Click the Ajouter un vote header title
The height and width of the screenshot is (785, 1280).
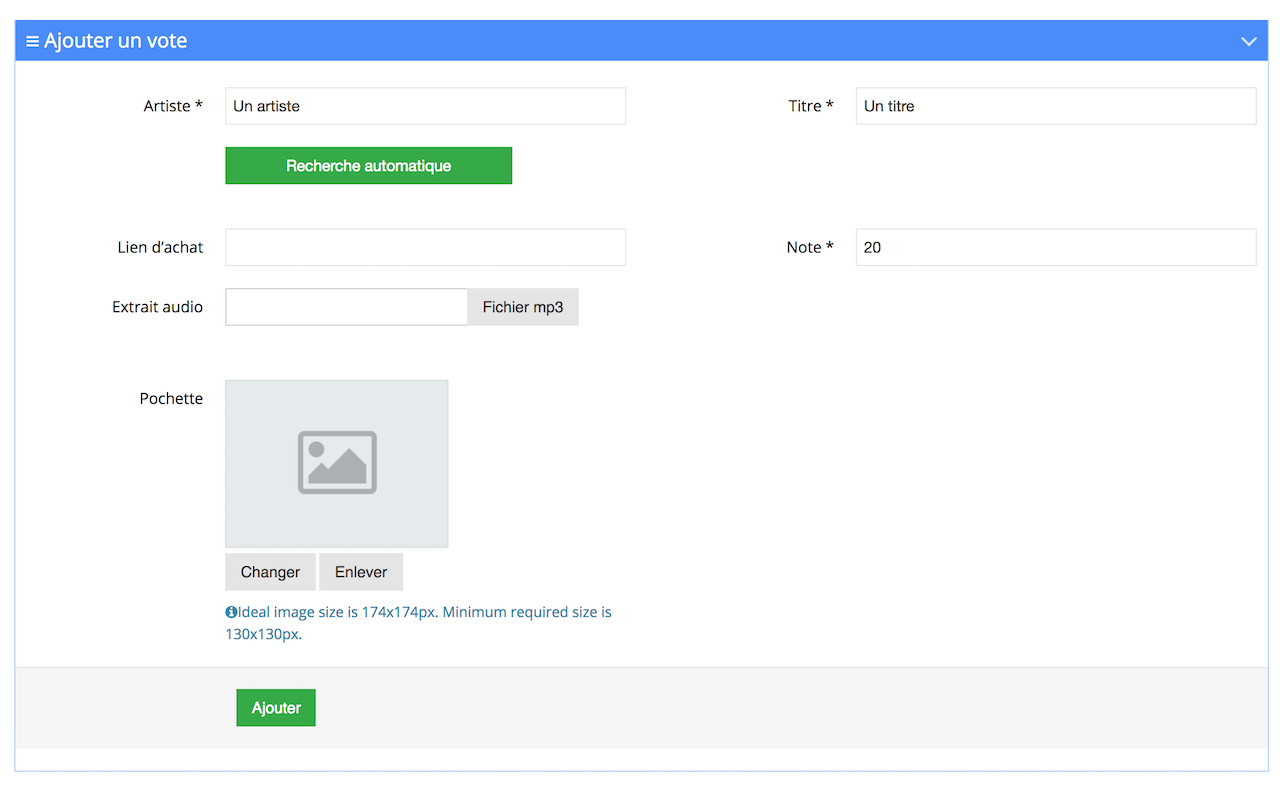point(116,41)
